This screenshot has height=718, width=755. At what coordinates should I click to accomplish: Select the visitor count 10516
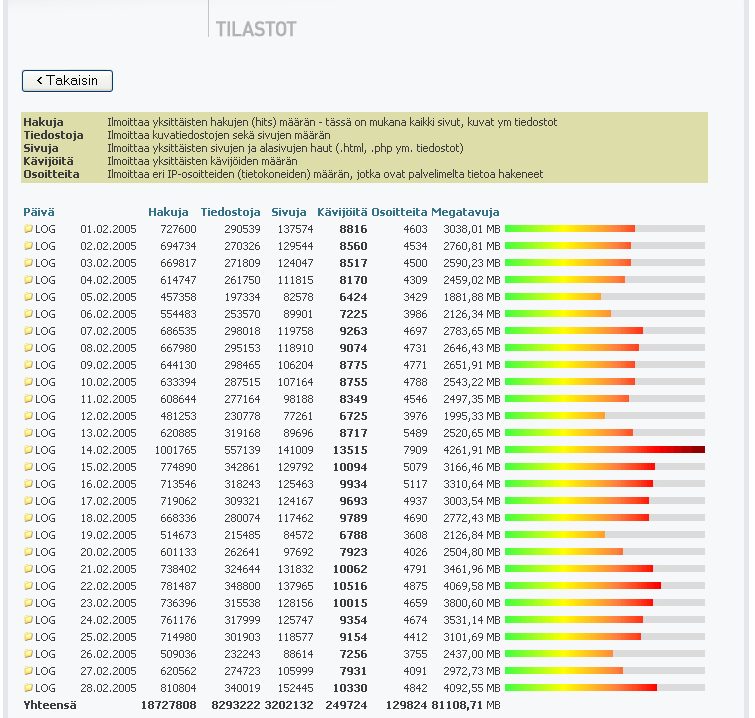pyautogui.click(x=350, y=586)
